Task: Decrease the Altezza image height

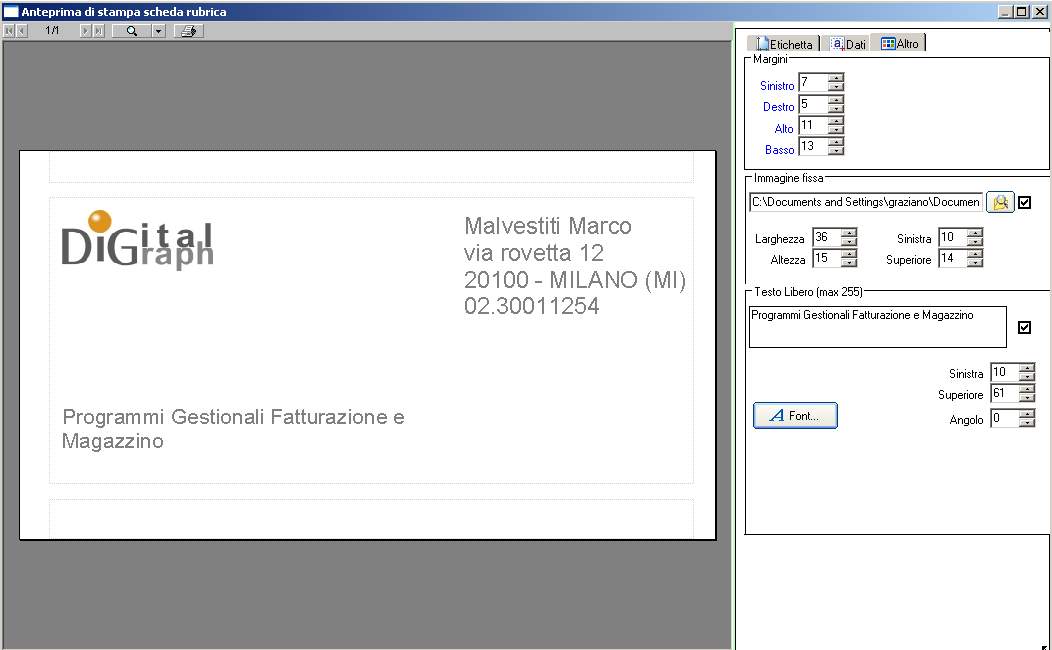Action: 849,262
